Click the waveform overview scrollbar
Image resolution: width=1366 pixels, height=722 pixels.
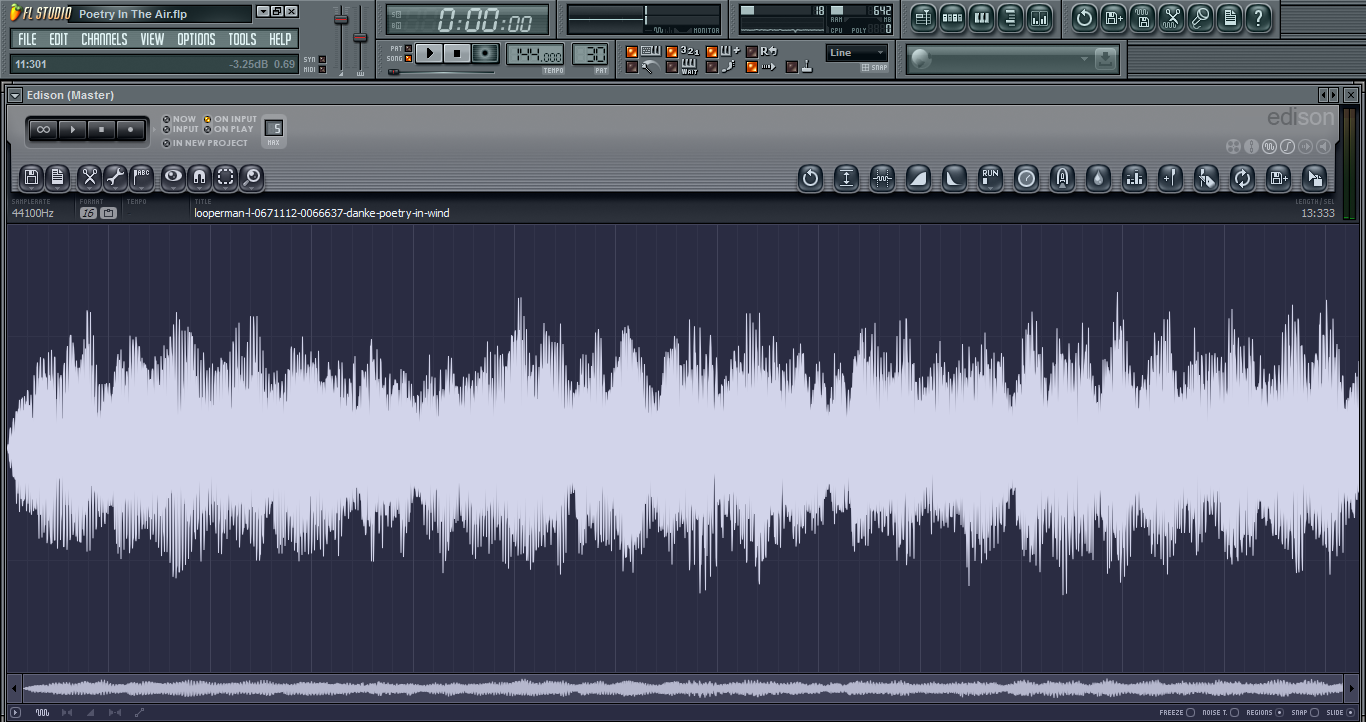(683, 688)
